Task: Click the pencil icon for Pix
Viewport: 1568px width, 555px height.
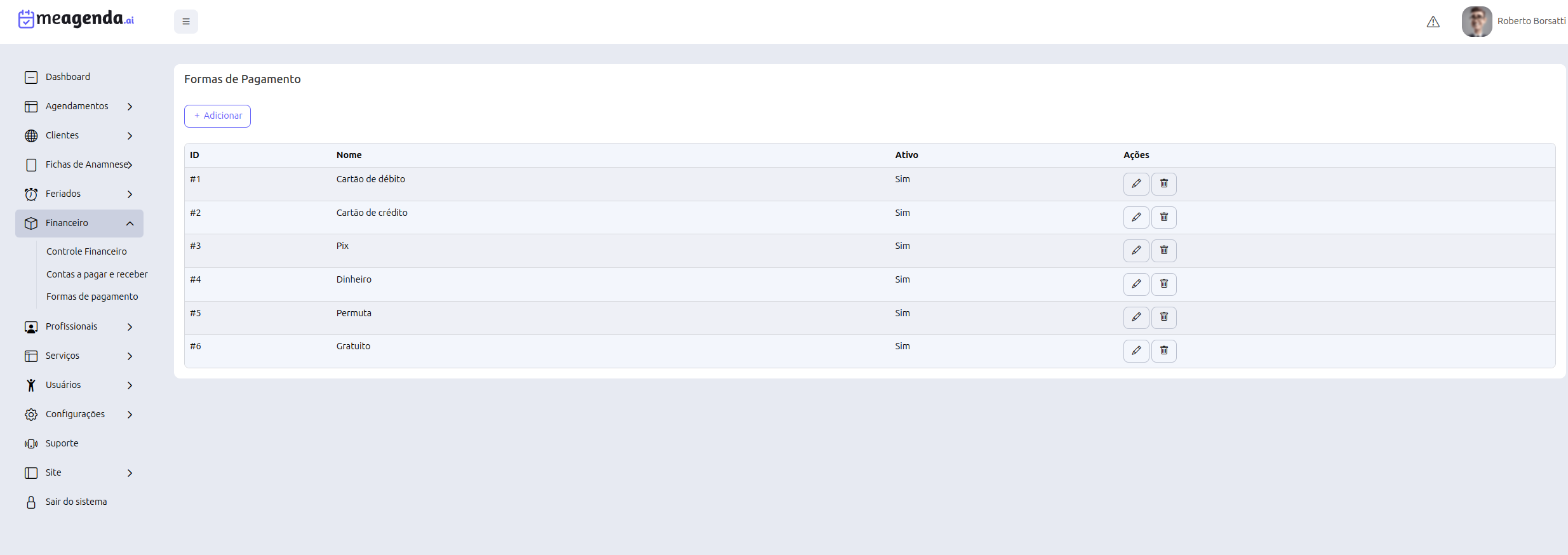Action: click(1136, 250)
